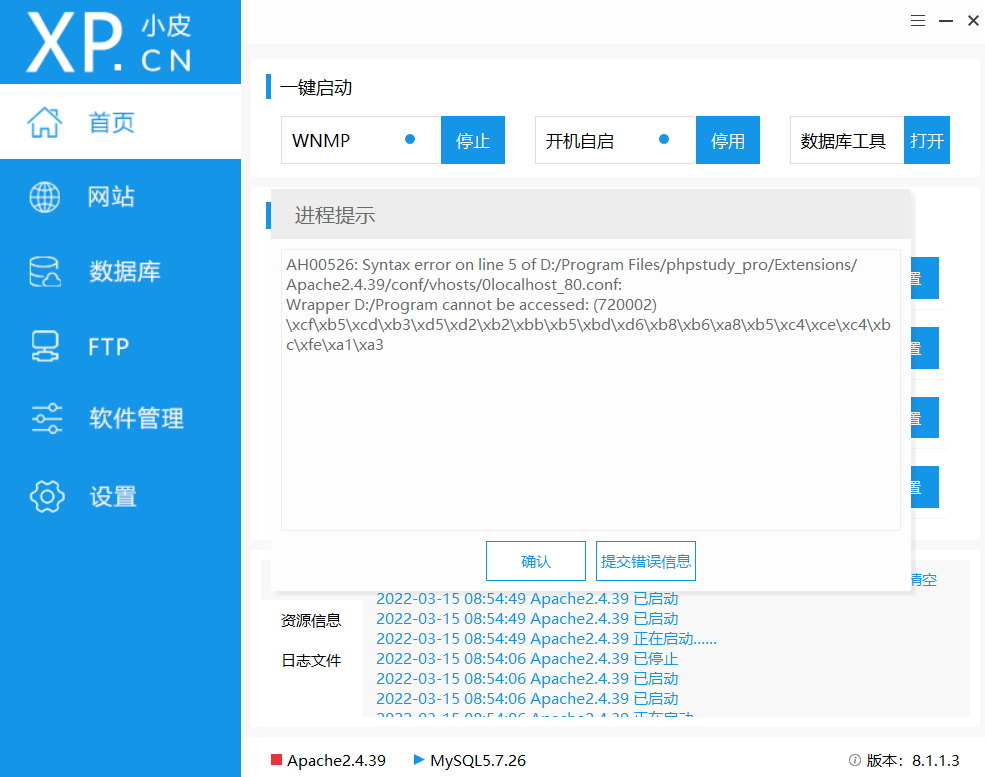The image size is (985, 777).
Task: Open the 数据库工具 database tool selector
Action: 845,140
